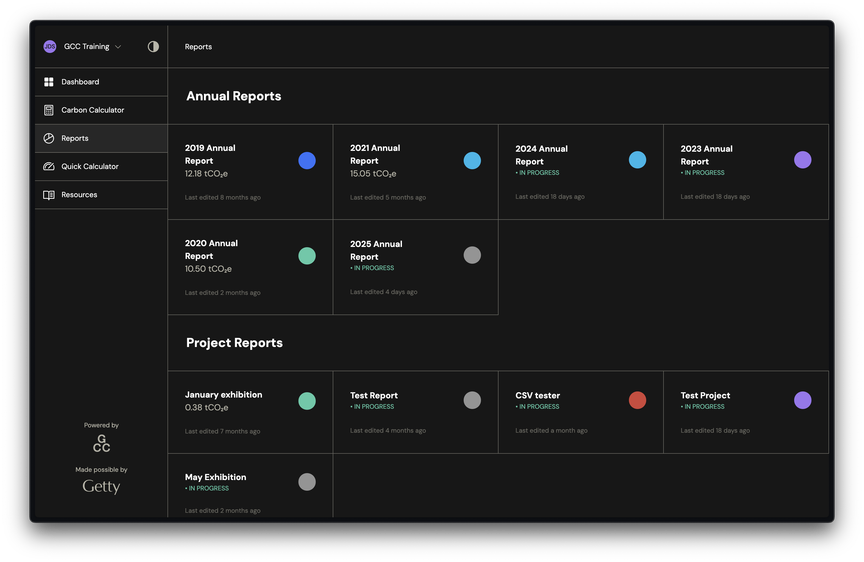Open the 2020 Annual Report card title
The image size is (864, 562).
211,250
